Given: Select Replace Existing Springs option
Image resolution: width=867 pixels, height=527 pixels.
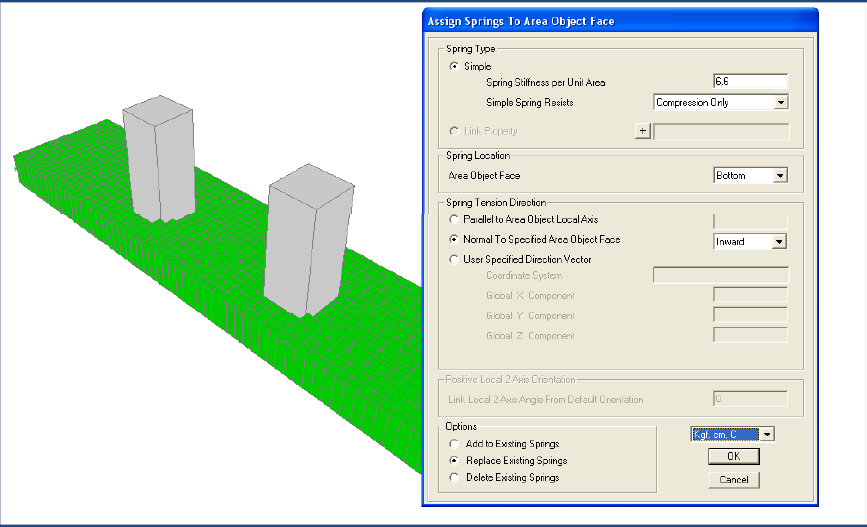Looking at the screenshot, I should (x=455, y=461).
